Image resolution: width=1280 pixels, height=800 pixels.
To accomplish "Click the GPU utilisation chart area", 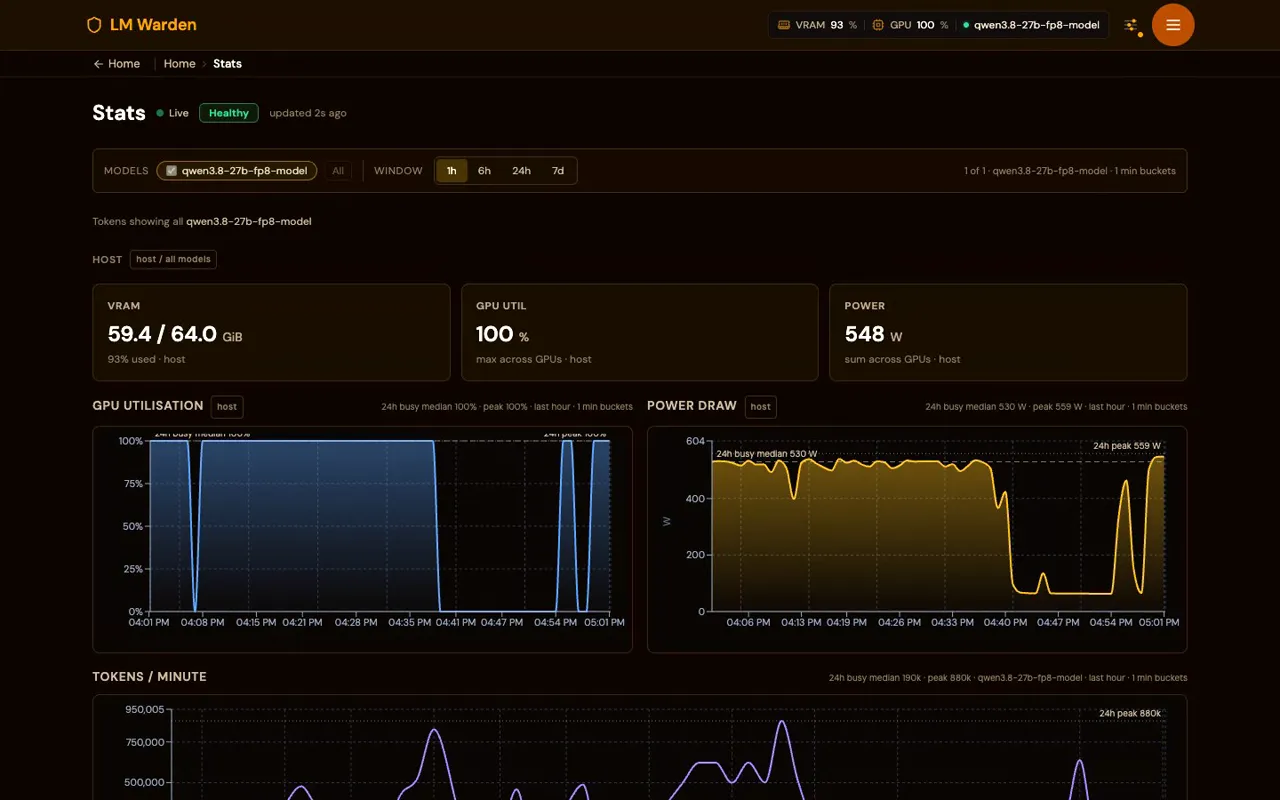I will pyautogui.click(x=362, y=539).
